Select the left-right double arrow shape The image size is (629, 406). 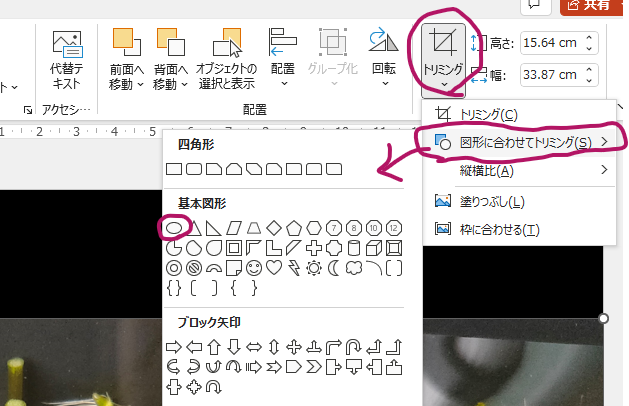[254, 347]
